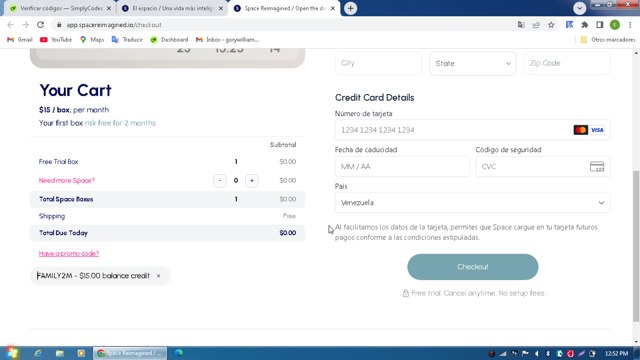Screen dimensions: 640x360
Task: Click the taskbar clock 12:52 PM
Action: [x=616, y=353]
